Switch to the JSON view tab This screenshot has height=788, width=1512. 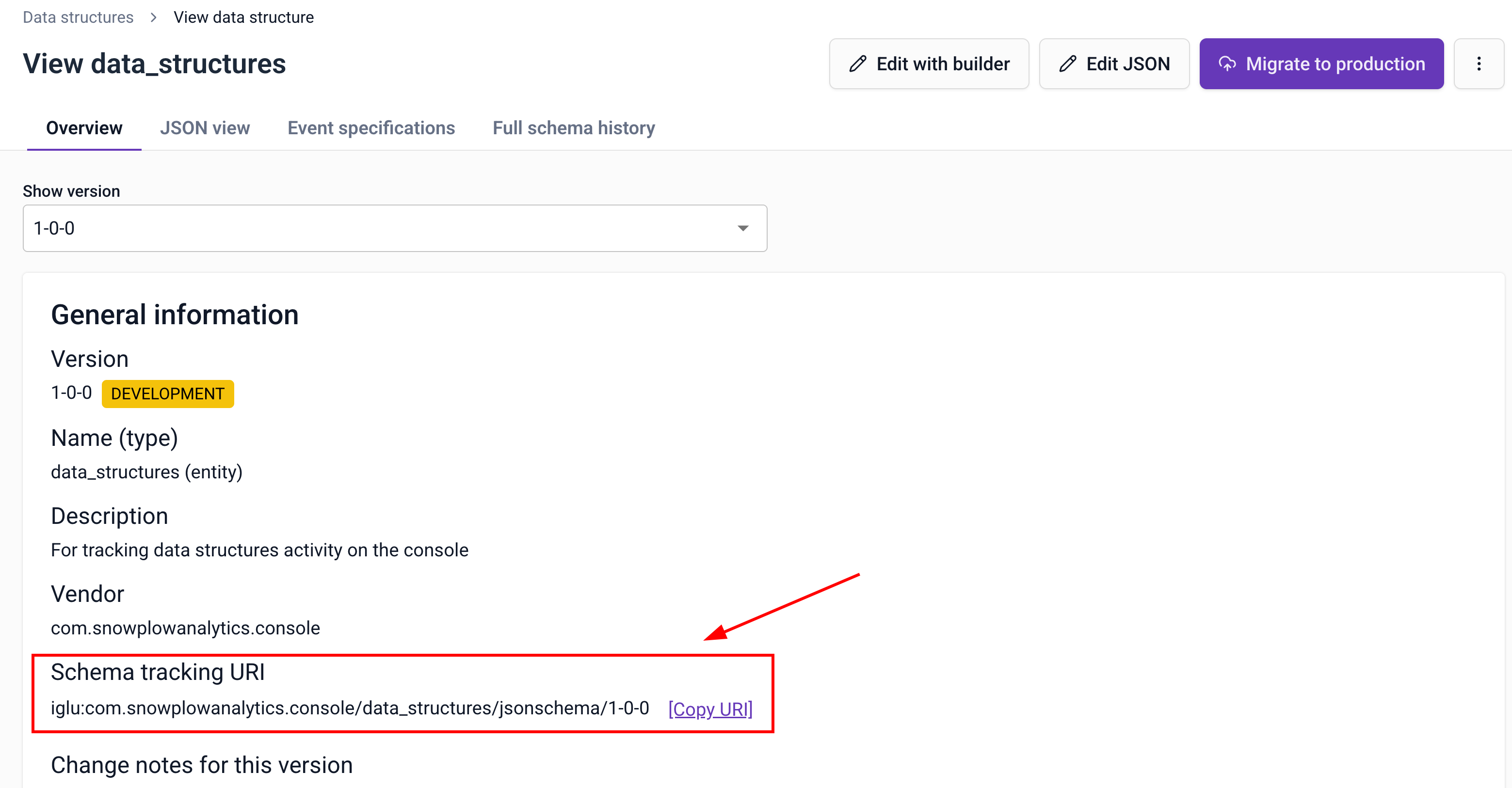click(x=206, y=128)
